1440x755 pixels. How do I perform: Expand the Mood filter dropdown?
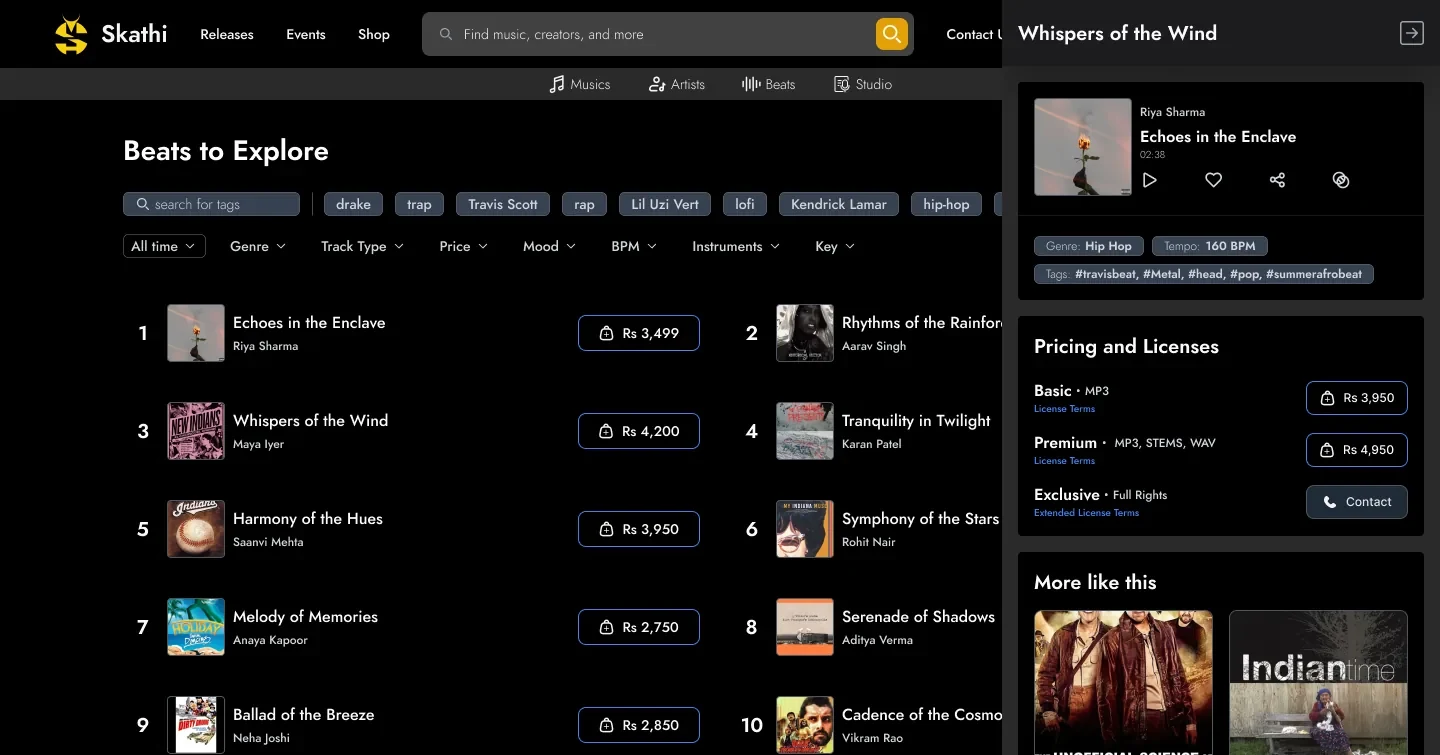pos(550,246)
